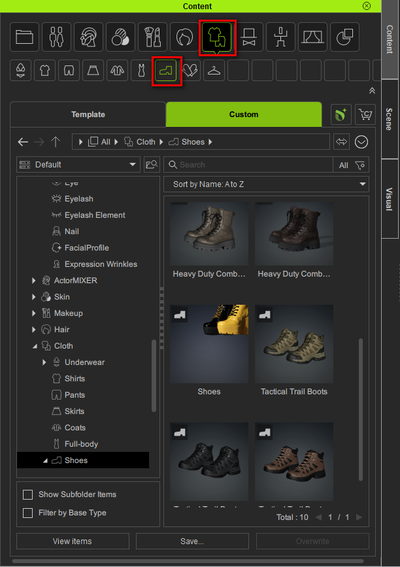
Task: Select the Accessory hat and bowtie icon
Action: pos(248,37)
